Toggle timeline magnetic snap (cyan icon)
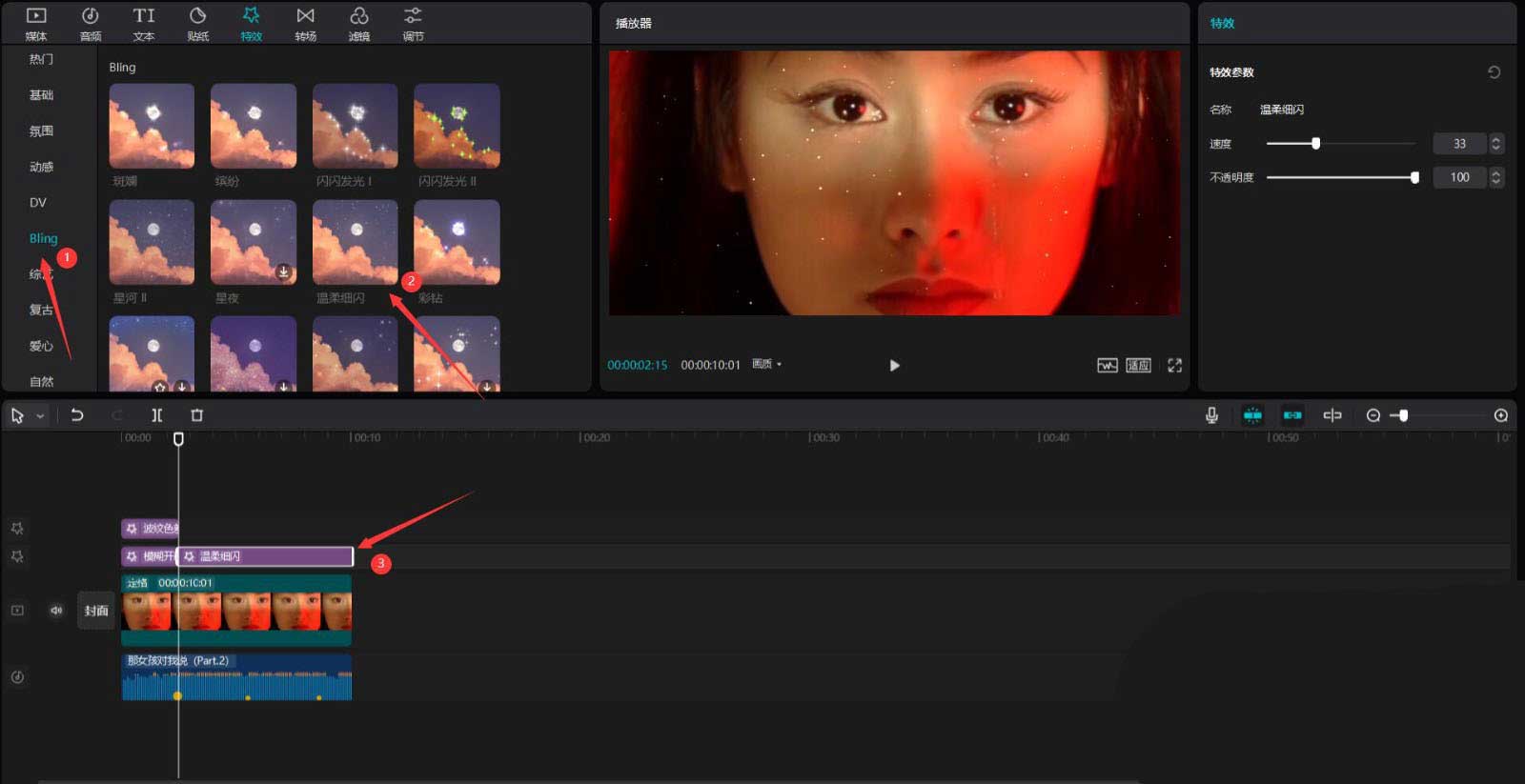This screenshot has height=784, width=1525. 1252,415
